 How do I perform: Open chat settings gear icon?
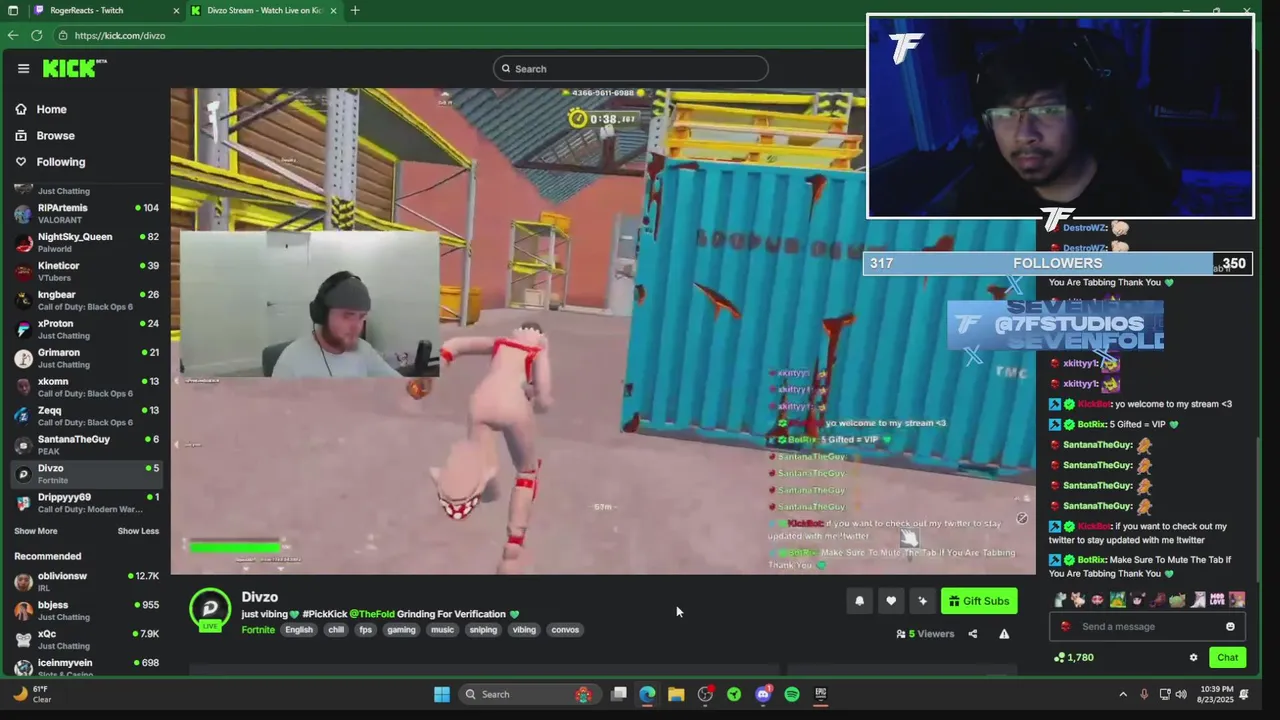click(x=1193, y=658)
